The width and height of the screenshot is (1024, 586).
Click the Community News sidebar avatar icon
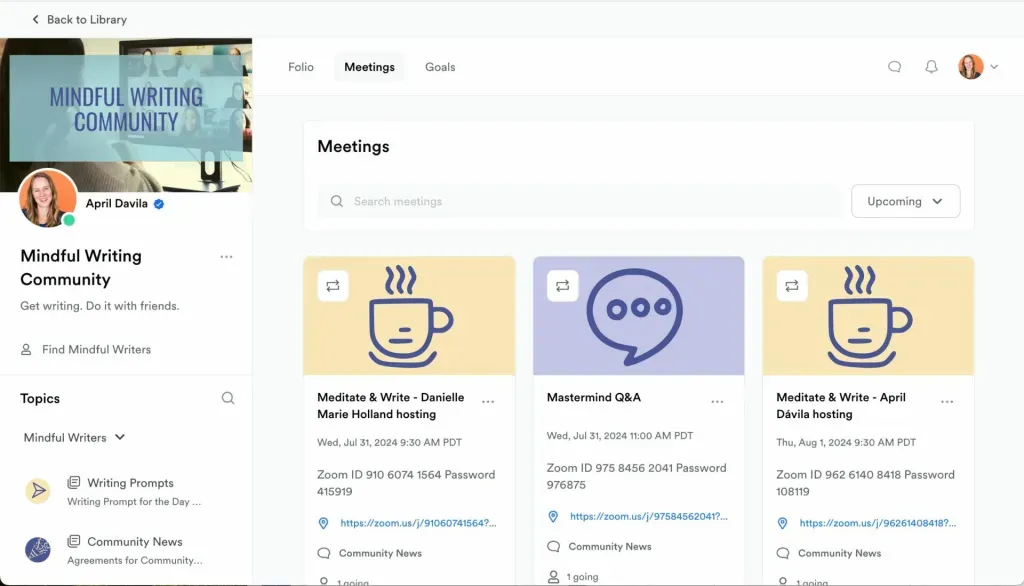click(x=38, y=550)
